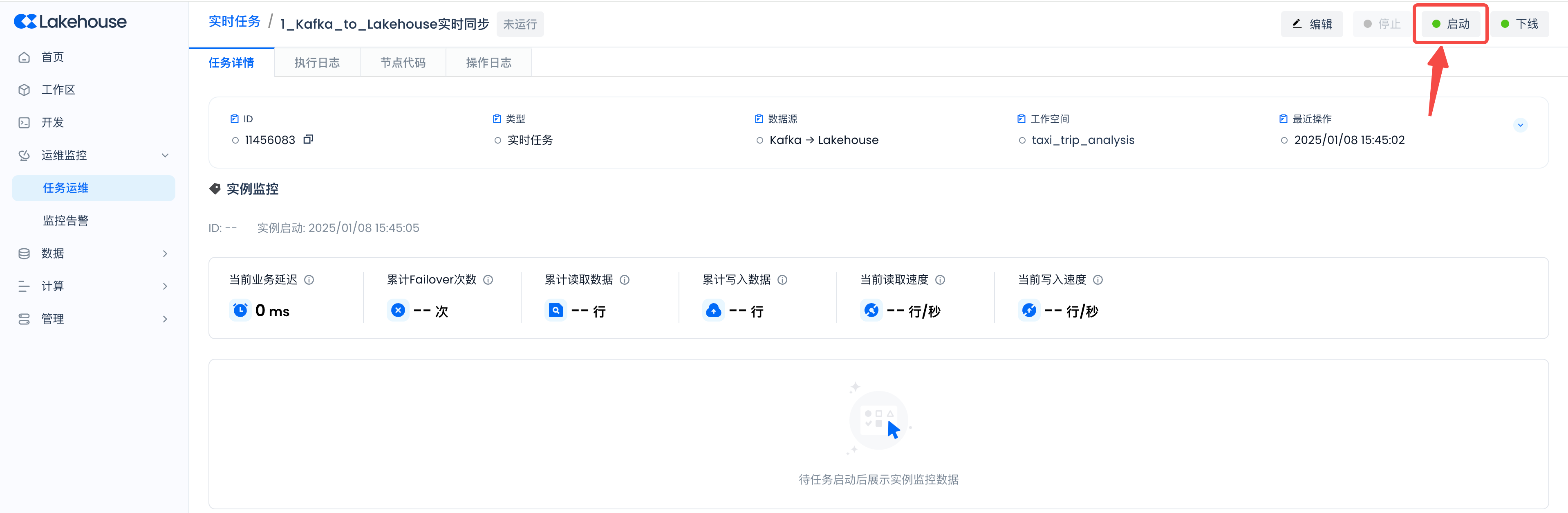
Task: Click the 实时任务 breadcrumb link
Action: 234,22
